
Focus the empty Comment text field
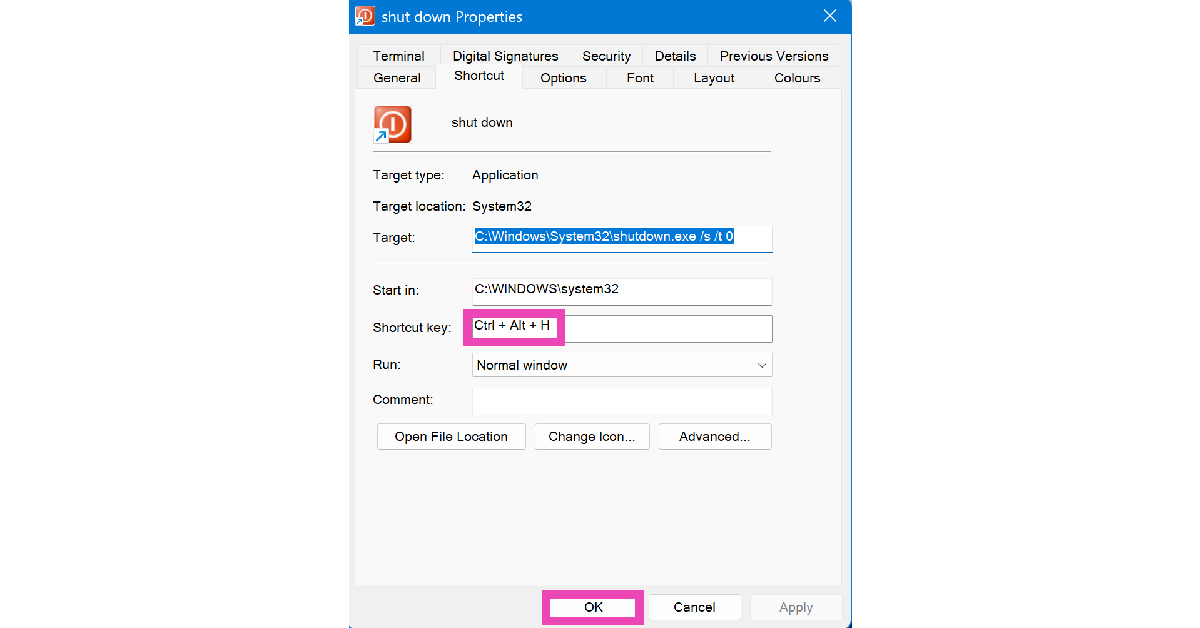point(621,400)
